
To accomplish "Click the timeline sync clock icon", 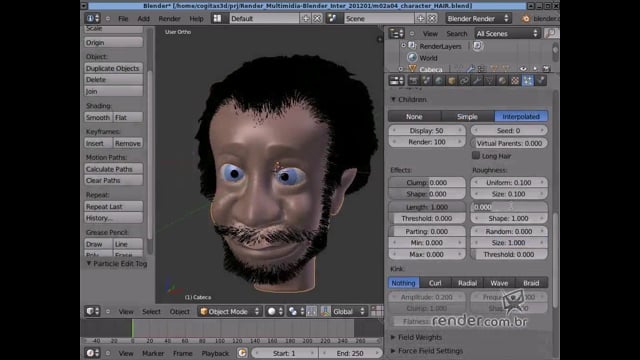I will (242, 353).
